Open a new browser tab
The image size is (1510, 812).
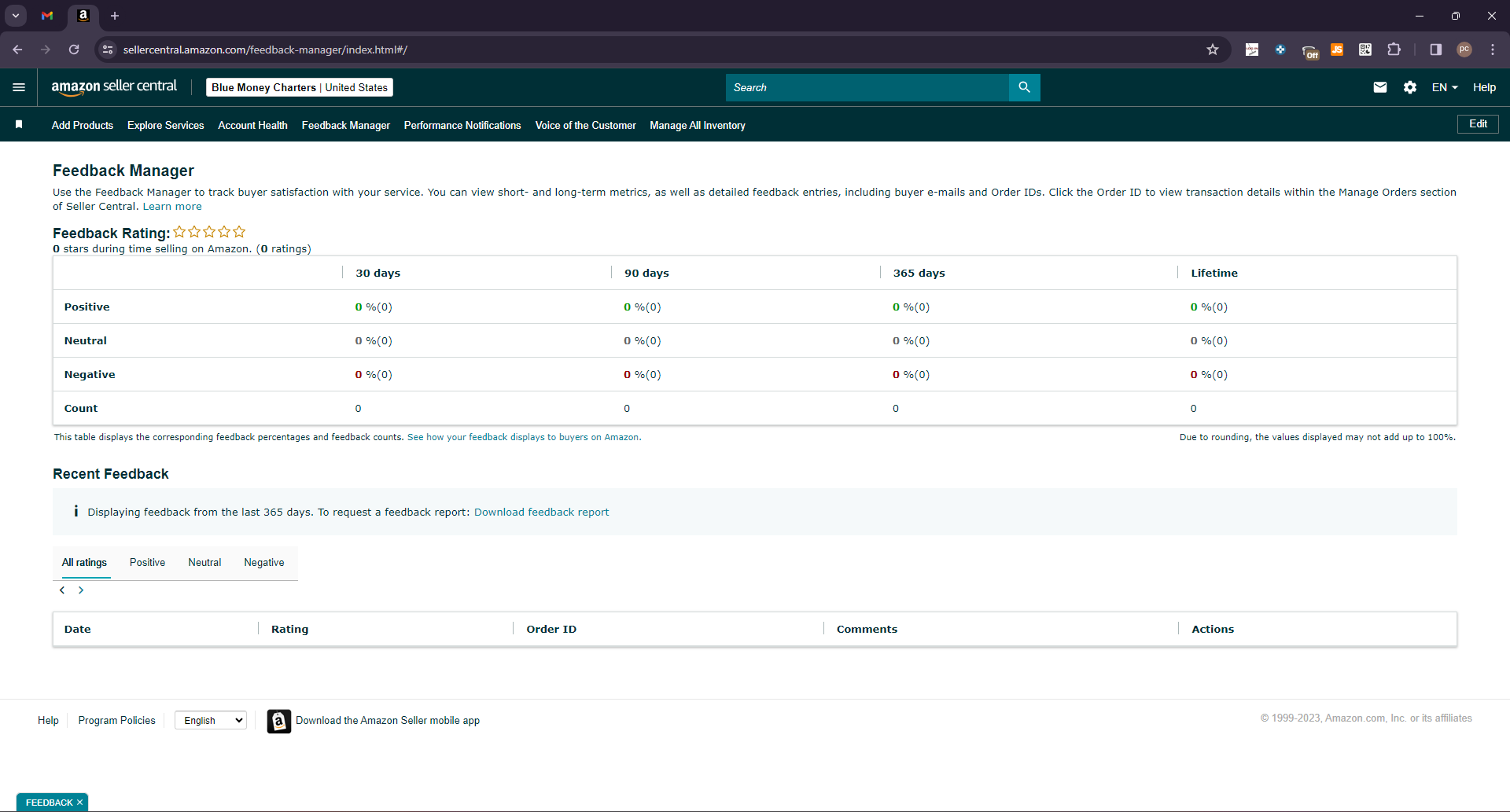(115, 16)
